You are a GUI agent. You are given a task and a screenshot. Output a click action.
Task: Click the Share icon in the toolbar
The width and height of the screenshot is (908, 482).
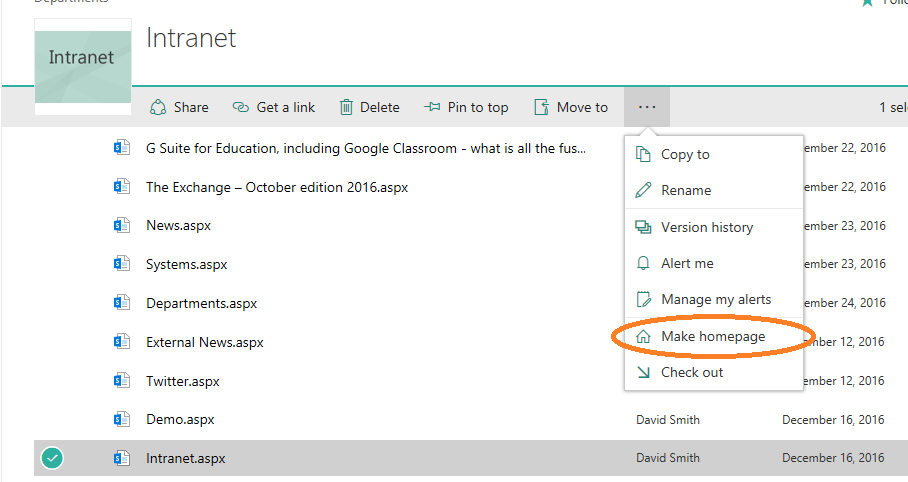(158, 107)
